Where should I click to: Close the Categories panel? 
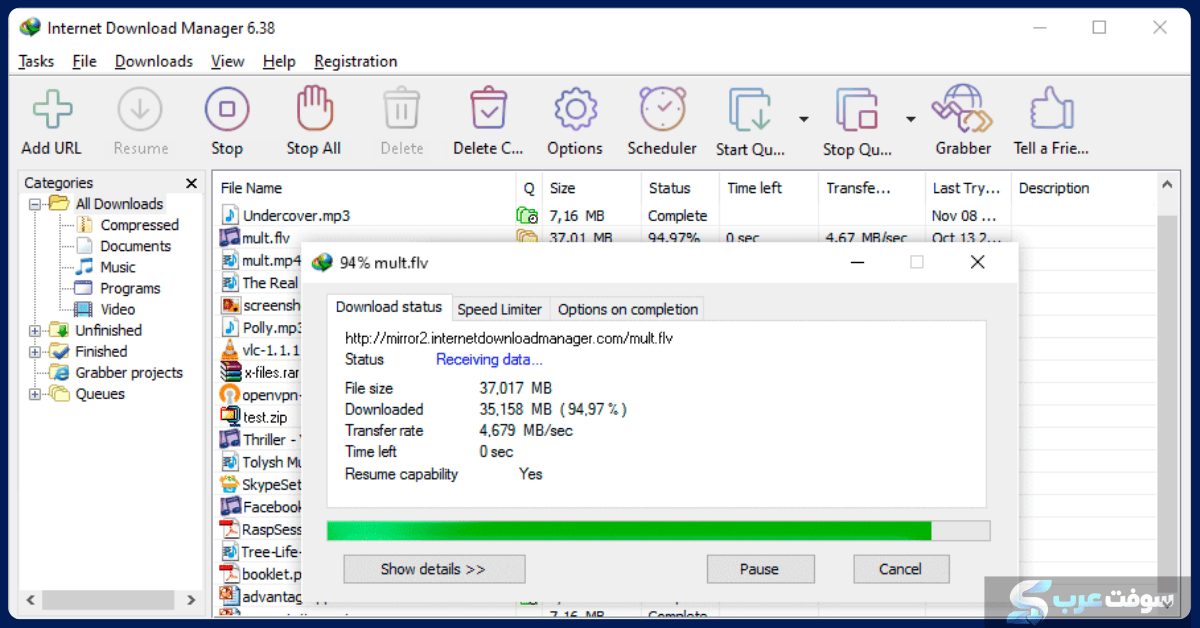tap(192, 183)
